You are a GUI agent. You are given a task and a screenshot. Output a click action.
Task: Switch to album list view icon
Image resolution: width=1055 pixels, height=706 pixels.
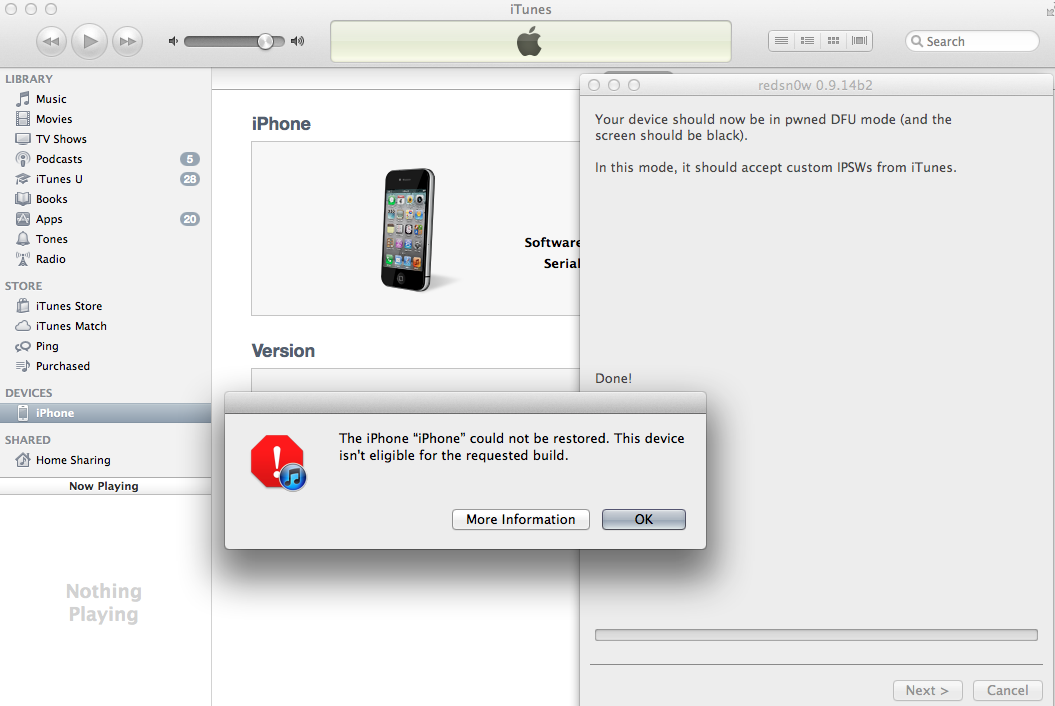tap(807, 41)
